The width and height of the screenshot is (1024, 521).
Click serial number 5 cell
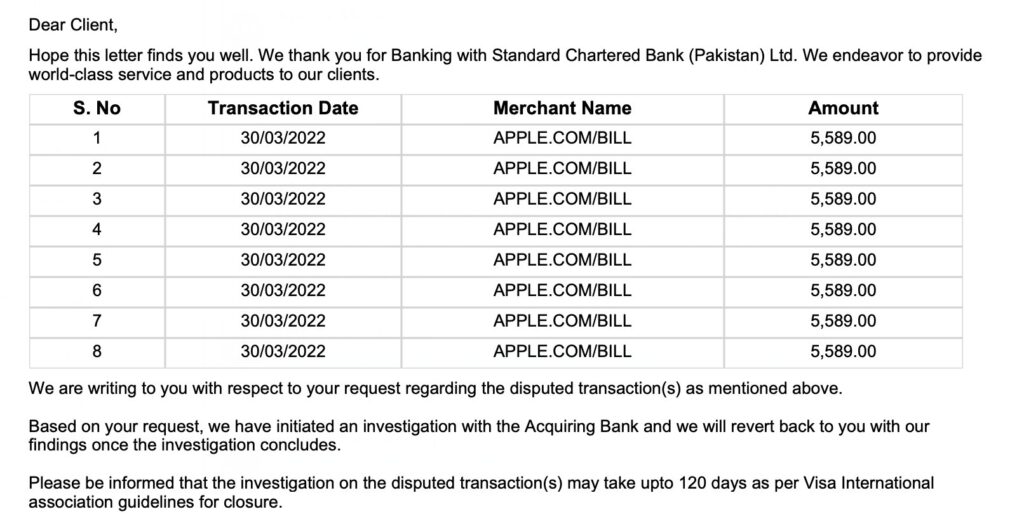coord(97,260)
